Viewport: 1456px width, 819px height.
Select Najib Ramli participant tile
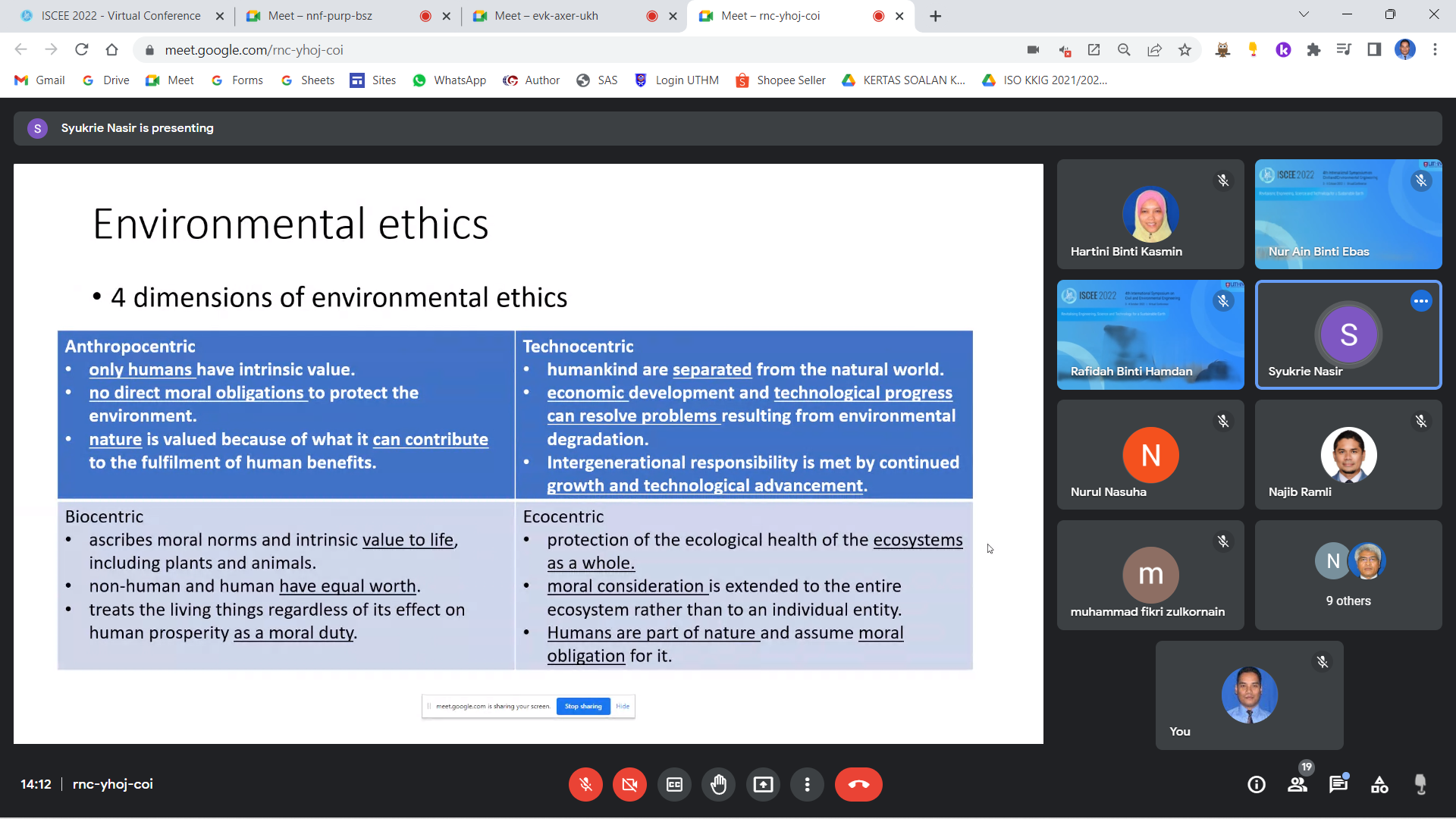coord(1348,454)
